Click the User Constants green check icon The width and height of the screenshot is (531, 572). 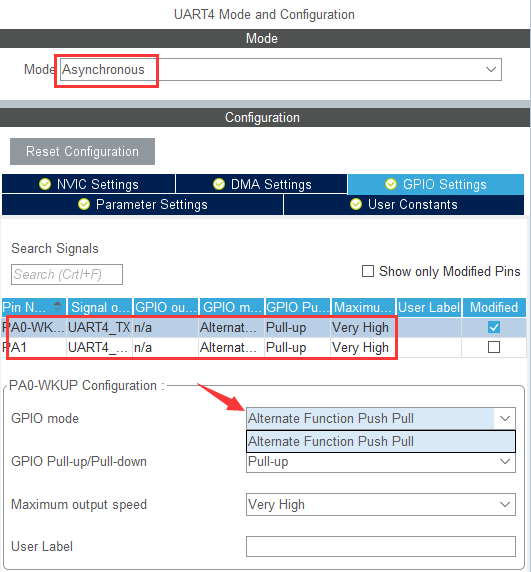tap(356, 204)
